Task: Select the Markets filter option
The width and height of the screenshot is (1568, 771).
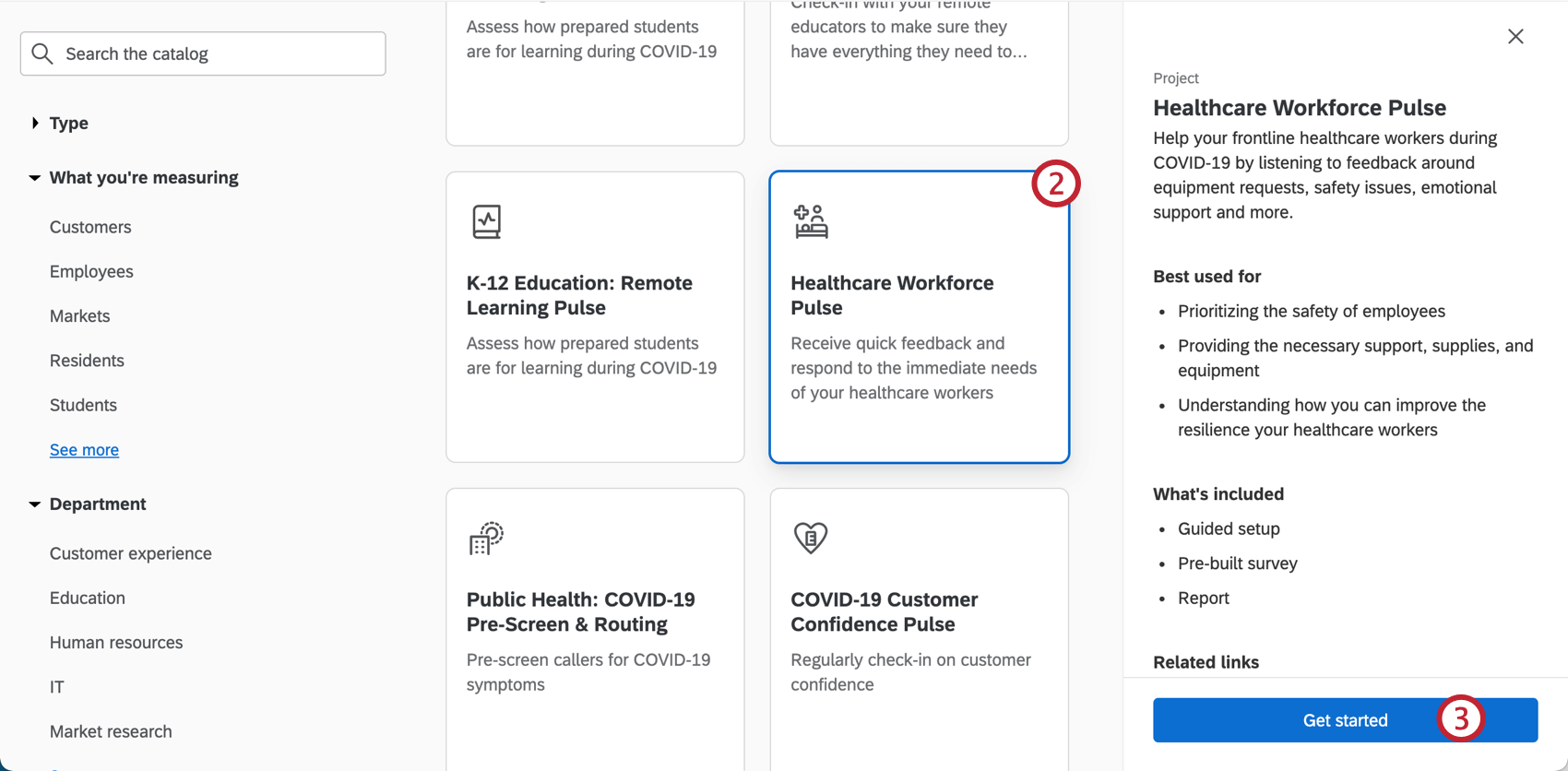Action: (x=79, y=315)
